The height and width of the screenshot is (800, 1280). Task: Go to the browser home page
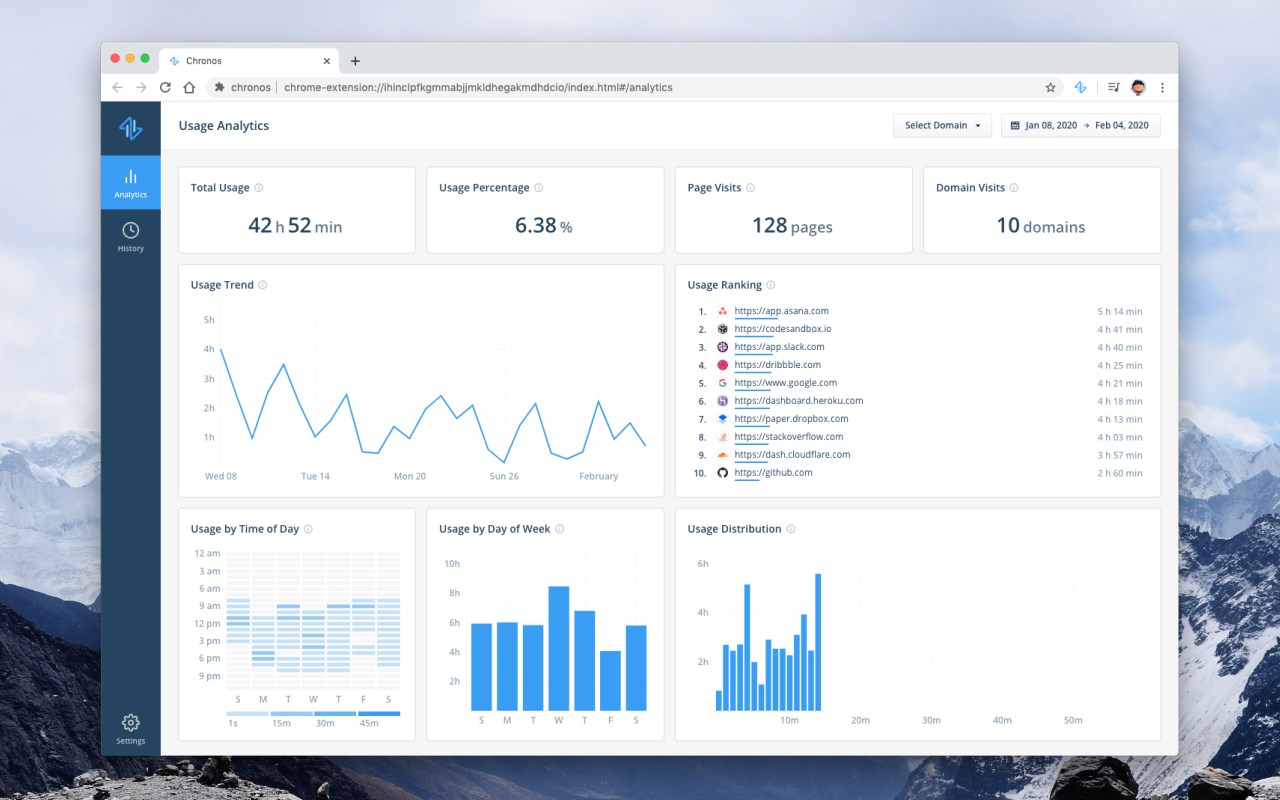(x=189, y=87)
